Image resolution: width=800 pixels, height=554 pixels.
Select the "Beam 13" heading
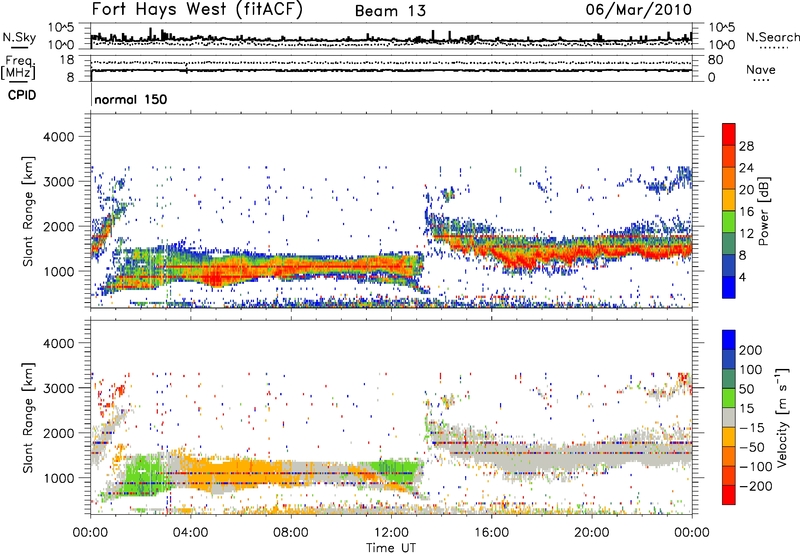tap(390, 11)
